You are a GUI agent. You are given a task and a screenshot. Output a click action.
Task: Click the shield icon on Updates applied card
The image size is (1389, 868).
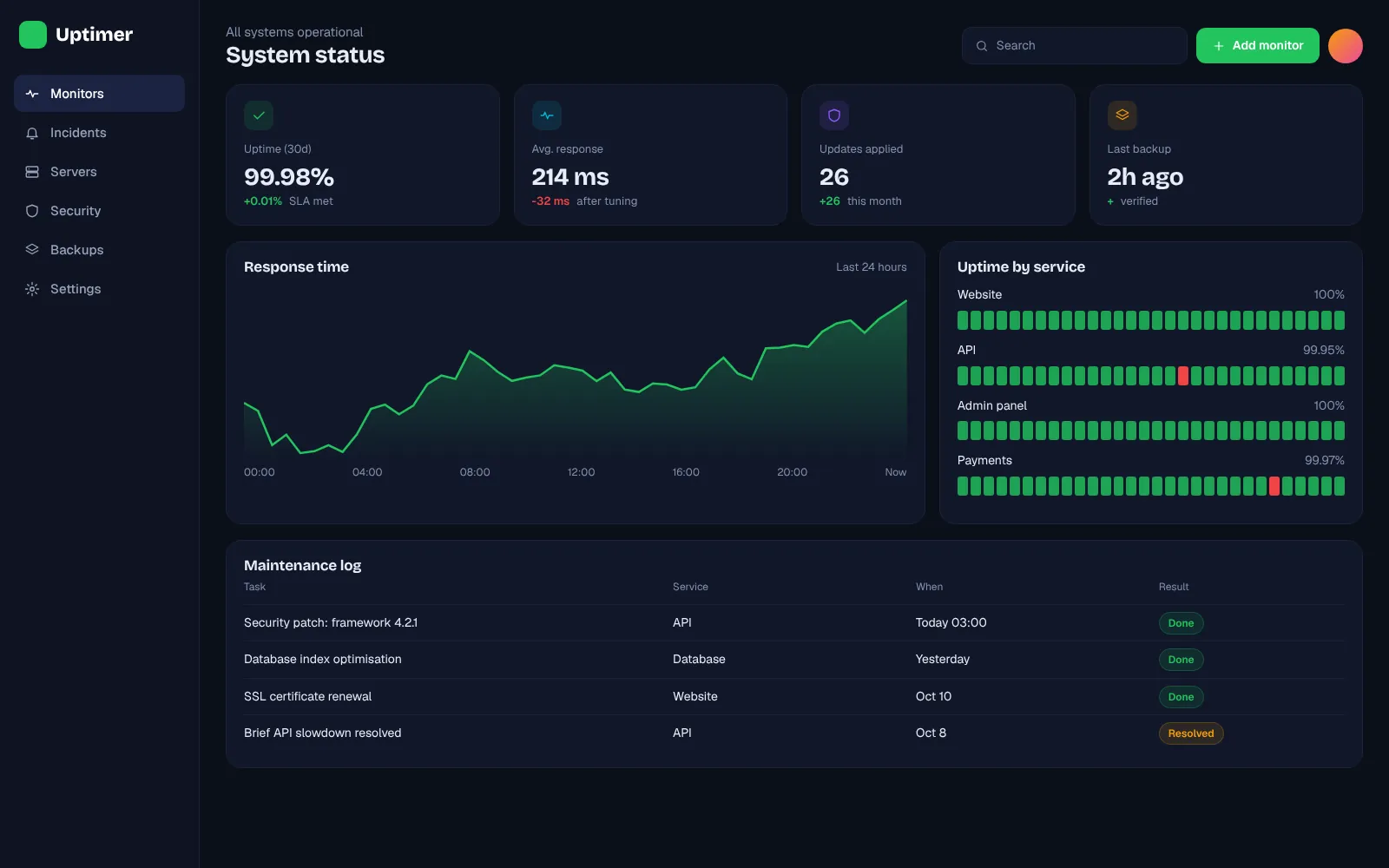coord(834,115)
